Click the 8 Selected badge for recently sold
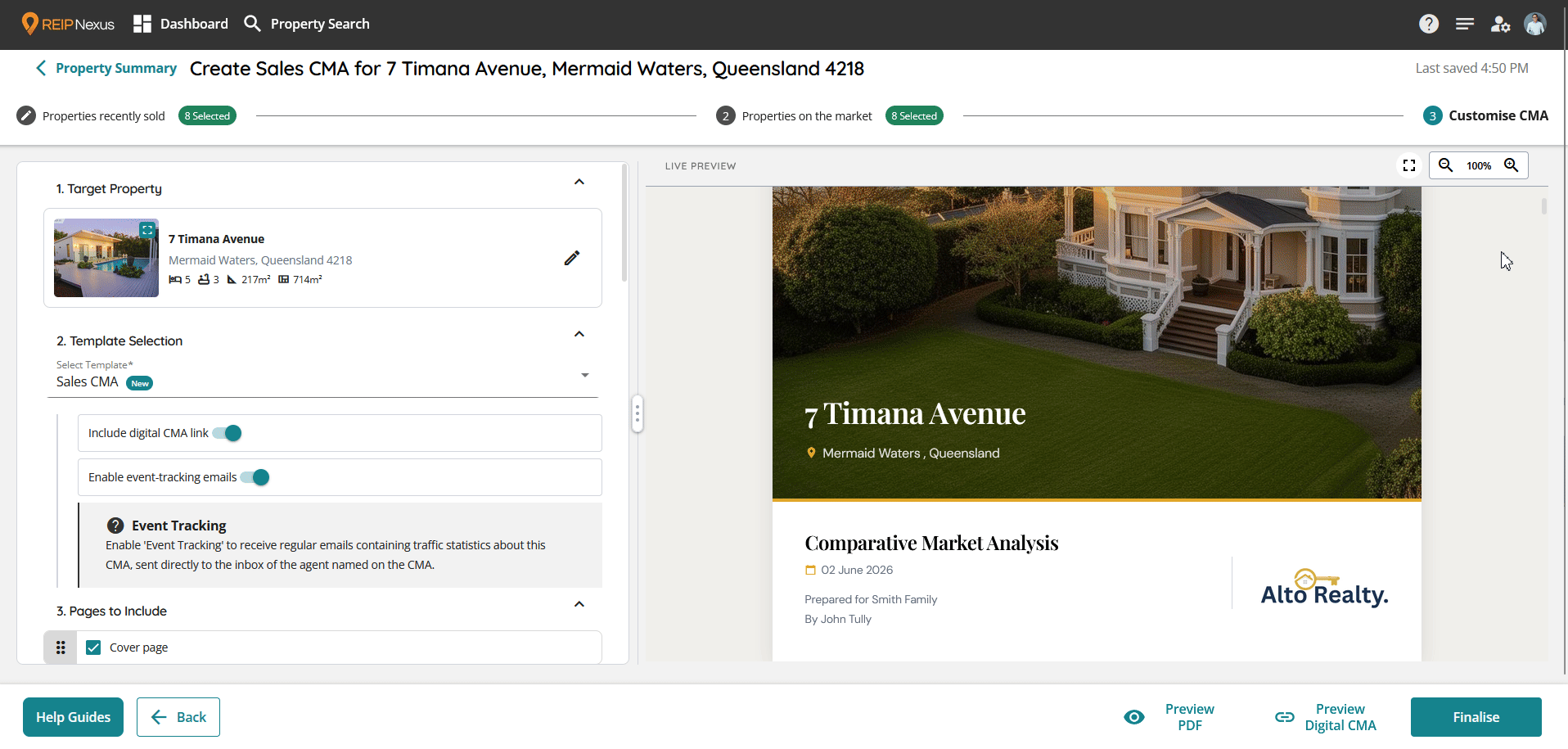The image size is (1568, 749). point(207,115)
